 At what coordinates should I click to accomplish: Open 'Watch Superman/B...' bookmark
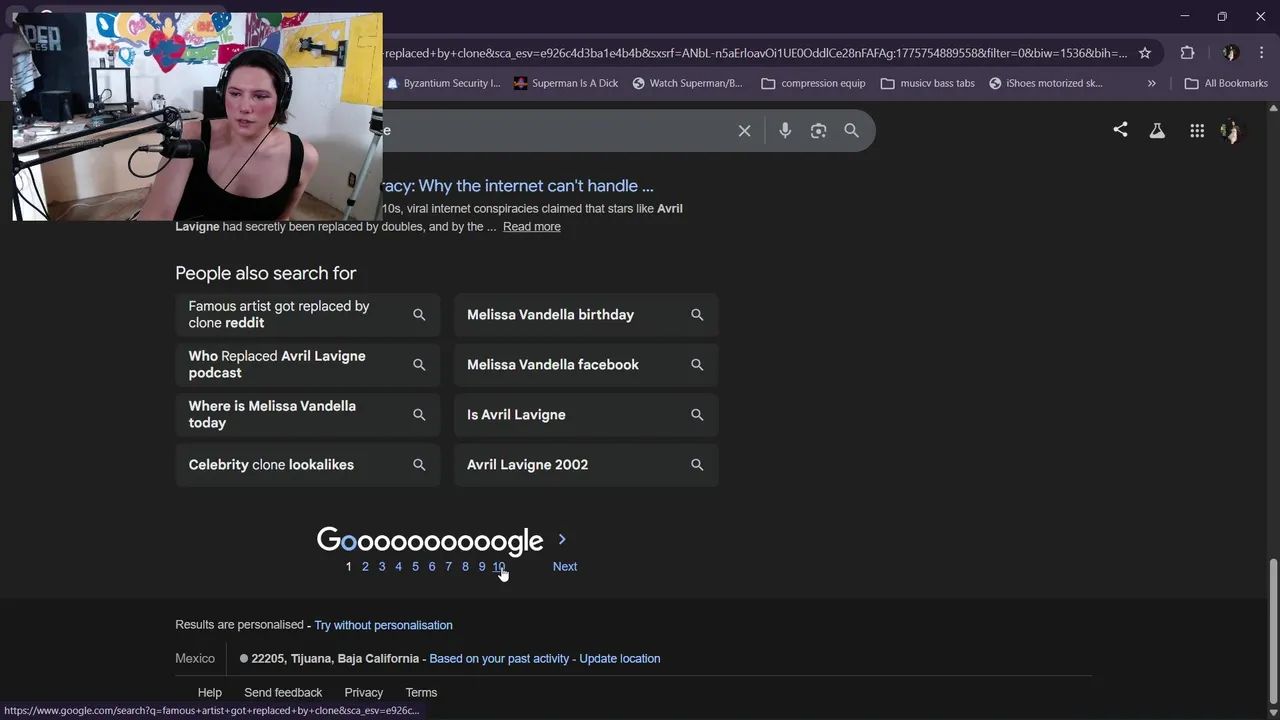[x=687, y=83]
